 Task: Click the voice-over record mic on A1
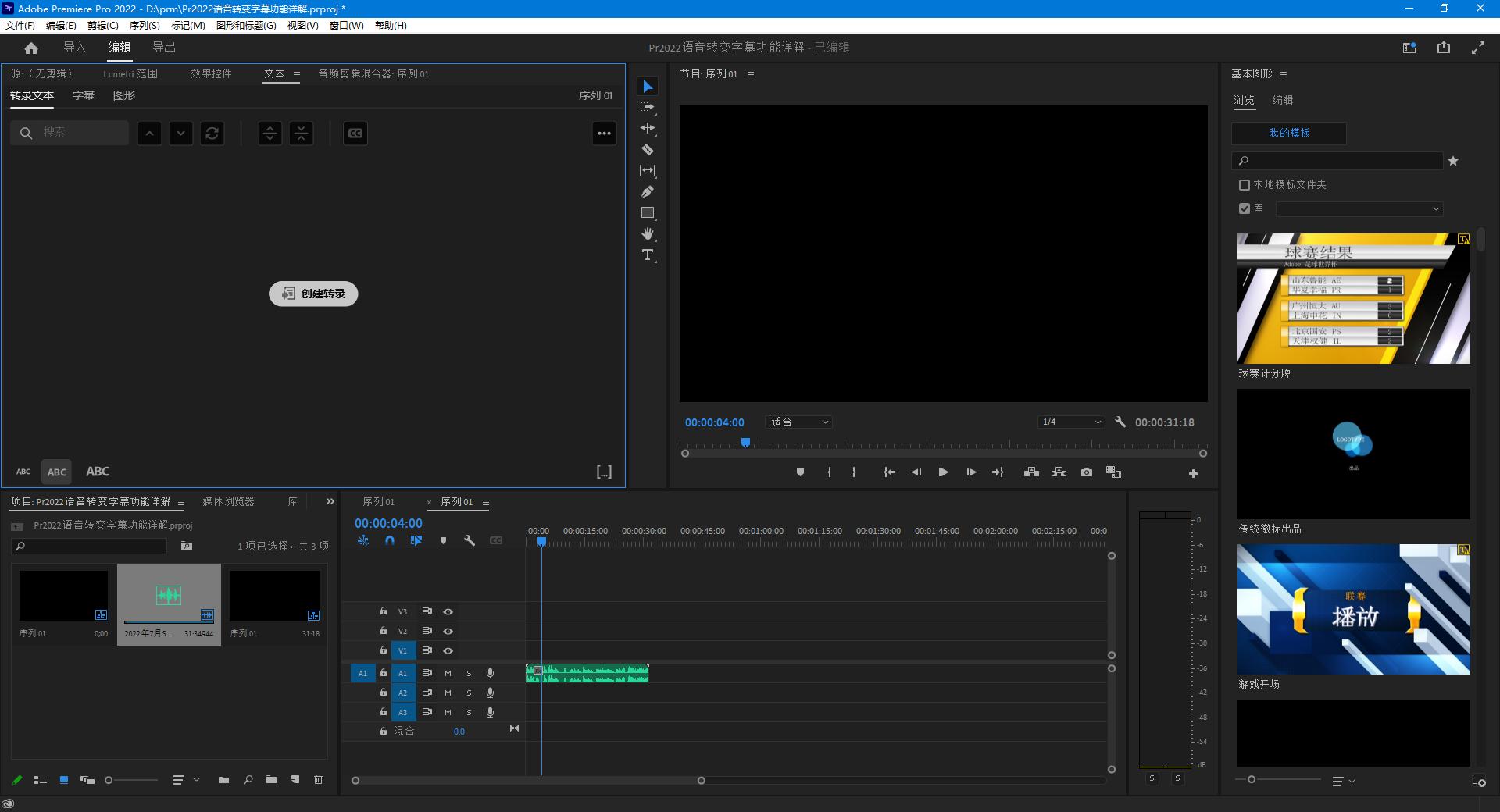point(490,673)
